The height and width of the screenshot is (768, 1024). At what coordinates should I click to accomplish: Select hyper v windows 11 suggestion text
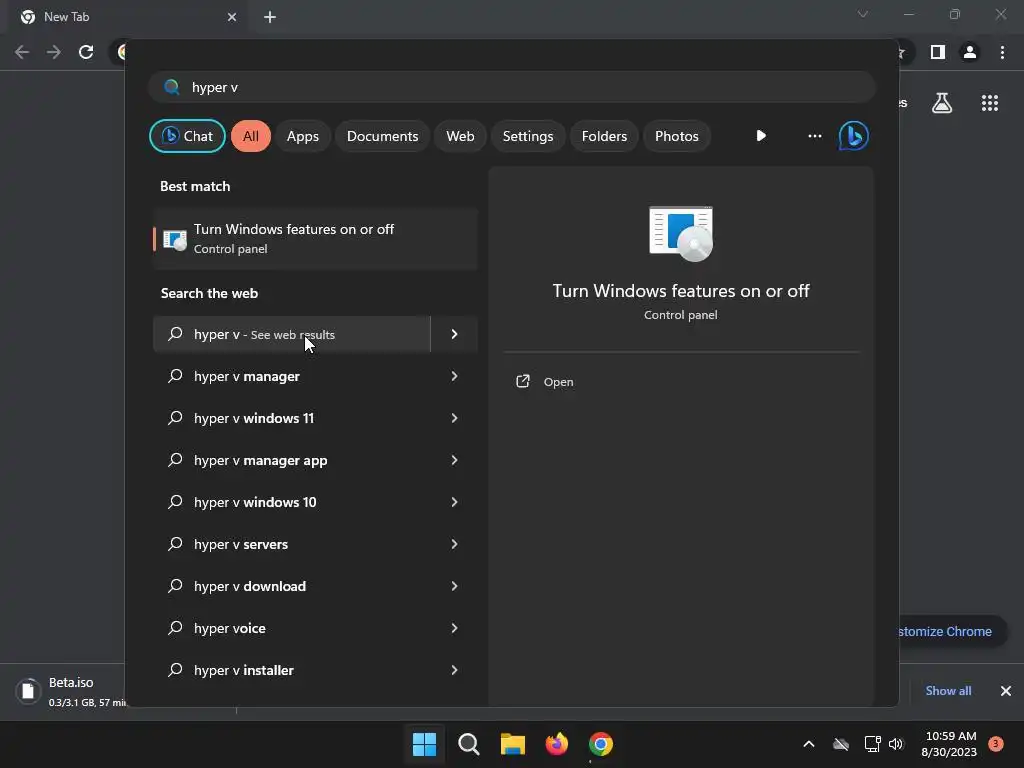[254, 418]
